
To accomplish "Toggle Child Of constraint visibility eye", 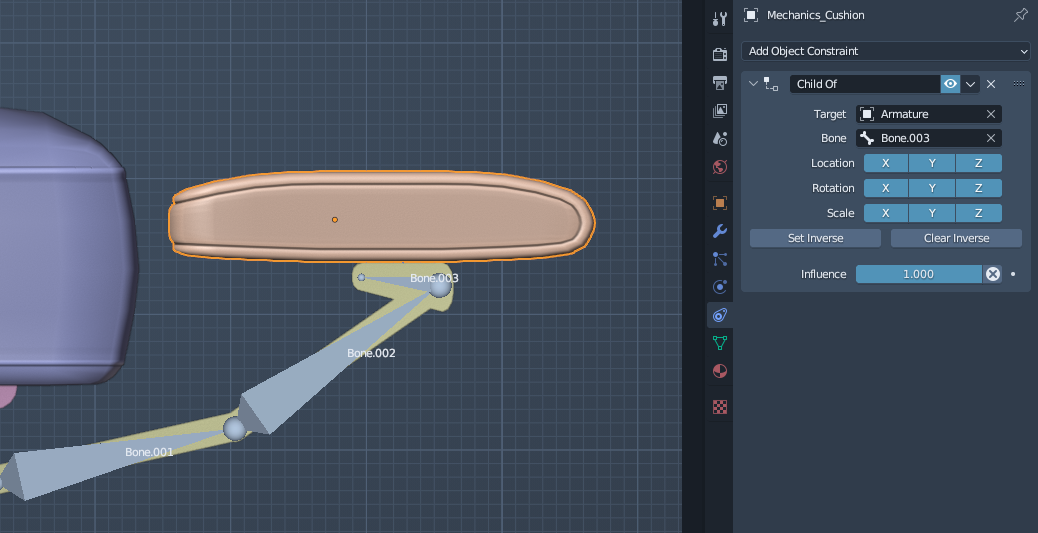I will [x=950, y=84].
